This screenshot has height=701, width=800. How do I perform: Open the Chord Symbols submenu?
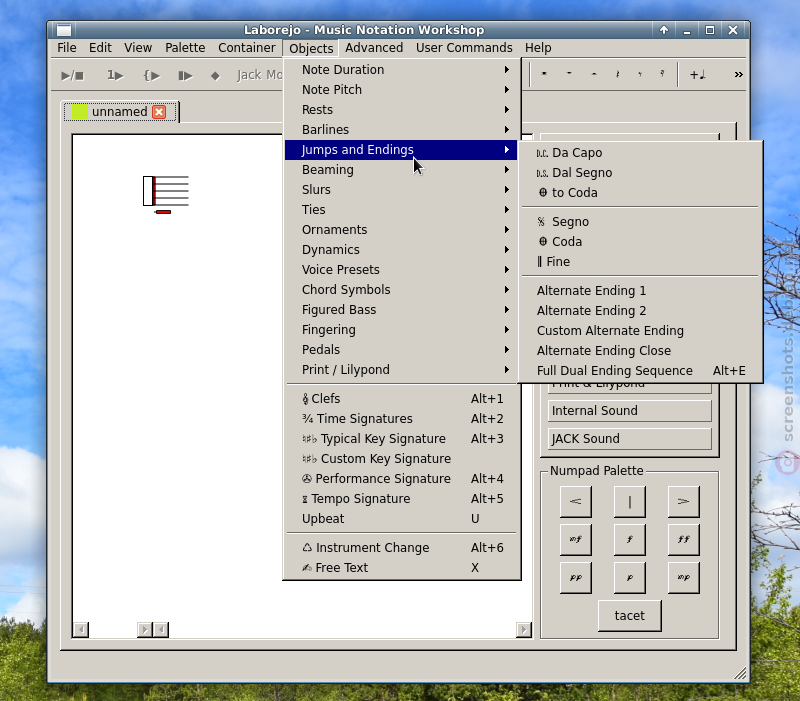[402, 289]
